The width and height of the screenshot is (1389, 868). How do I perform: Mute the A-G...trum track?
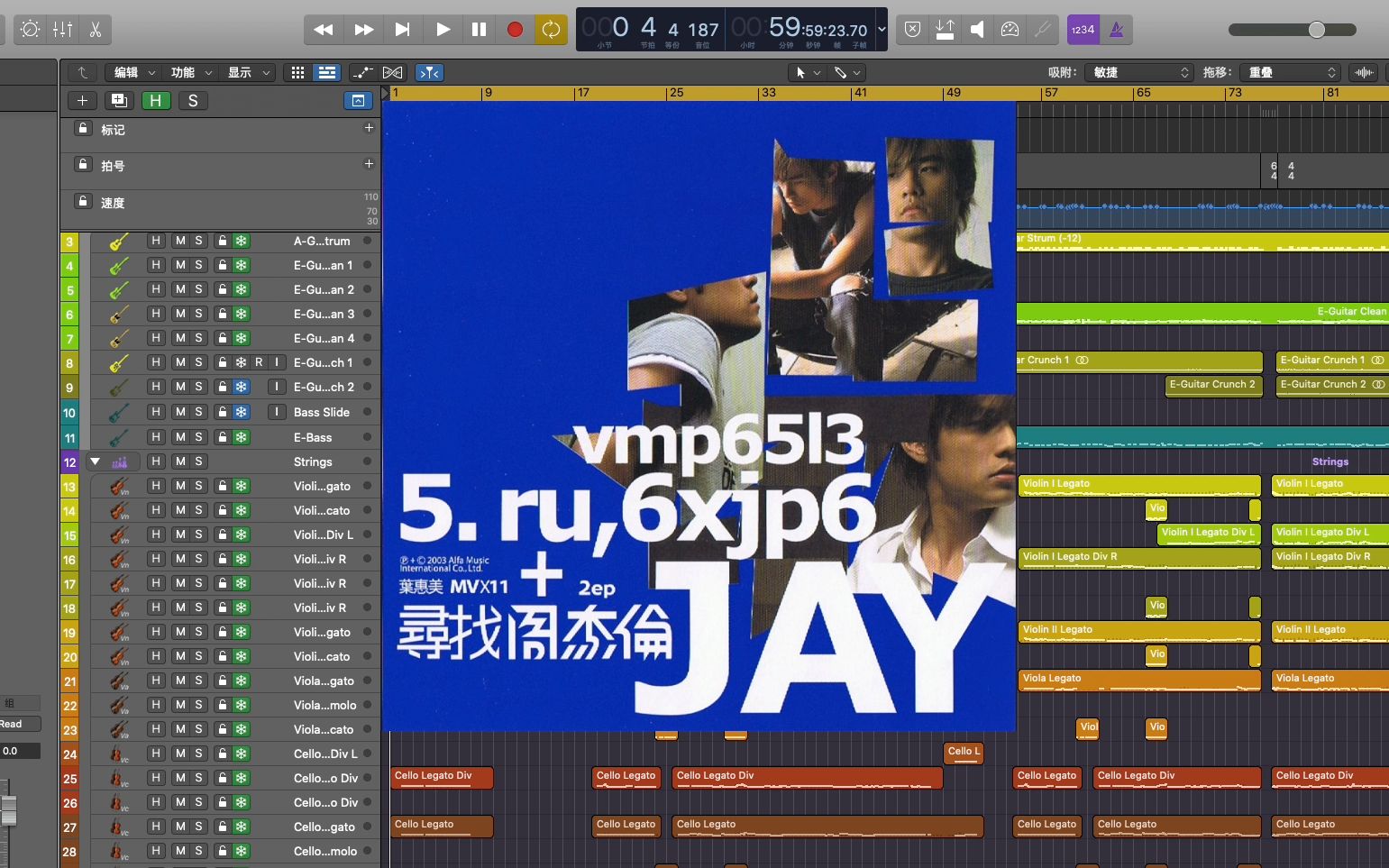[180, 241]
